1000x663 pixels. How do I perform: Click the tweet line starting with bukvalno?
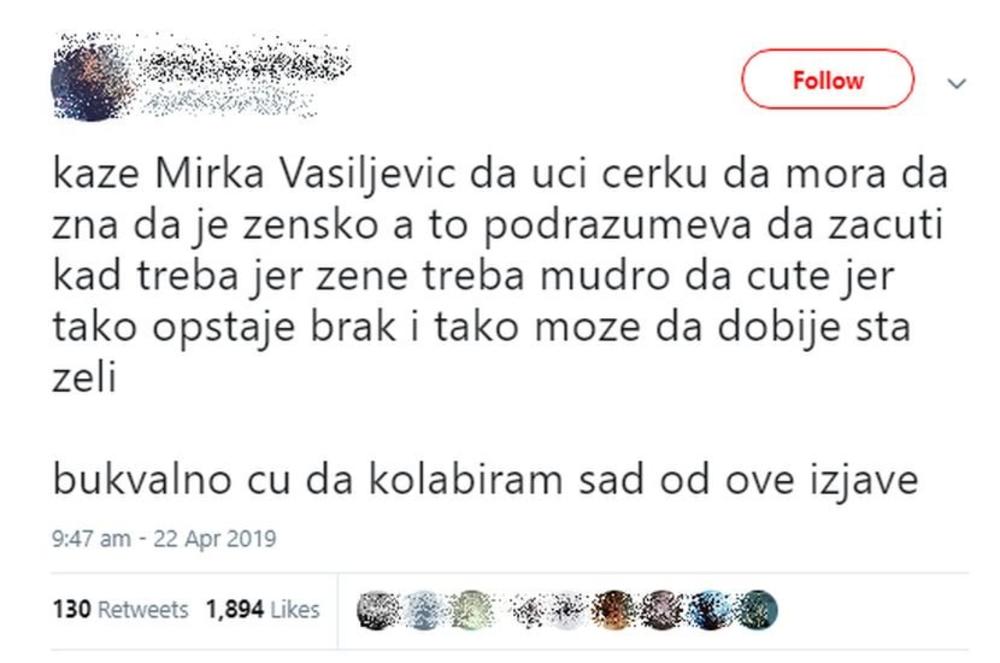[x=485, y=479]
